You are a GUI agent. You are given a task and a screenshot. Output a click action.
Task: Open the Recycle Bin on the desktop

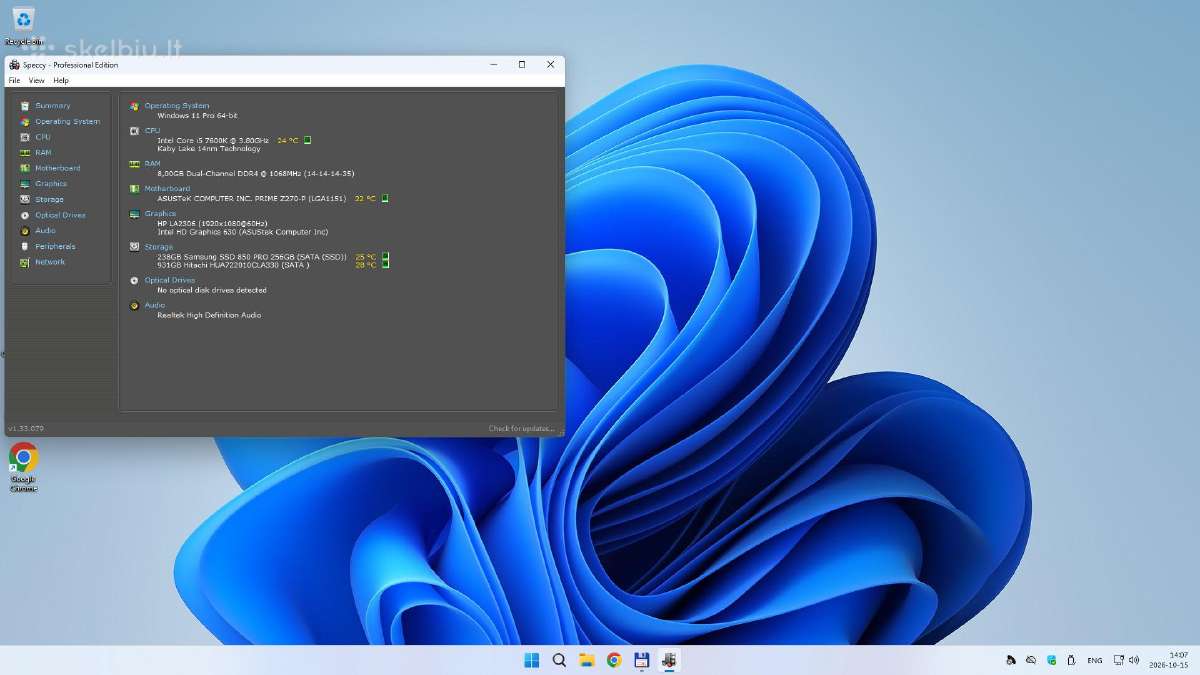[x=23, y=25]
